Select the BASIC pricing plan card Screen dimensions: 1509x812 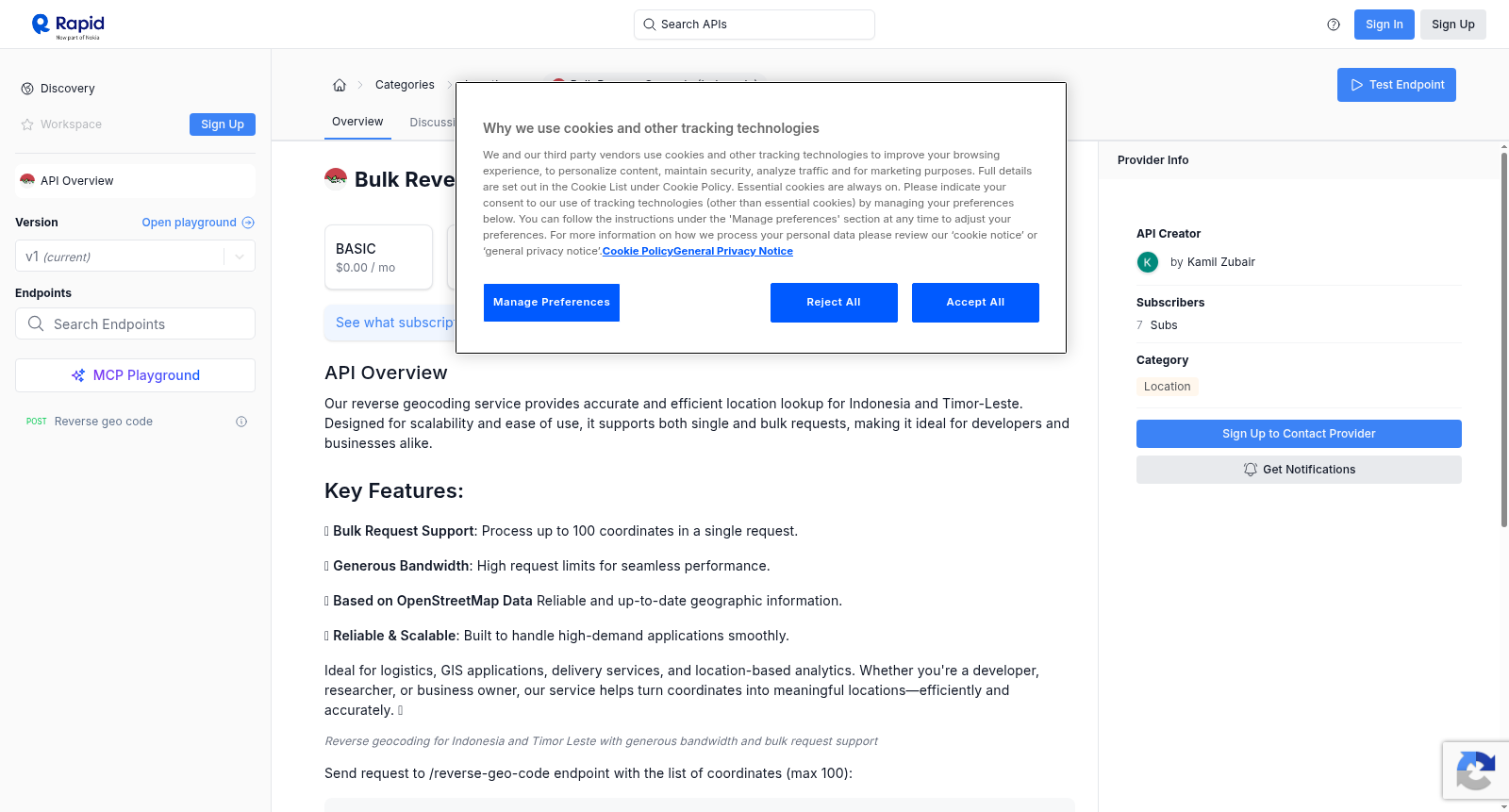(378, 257)
